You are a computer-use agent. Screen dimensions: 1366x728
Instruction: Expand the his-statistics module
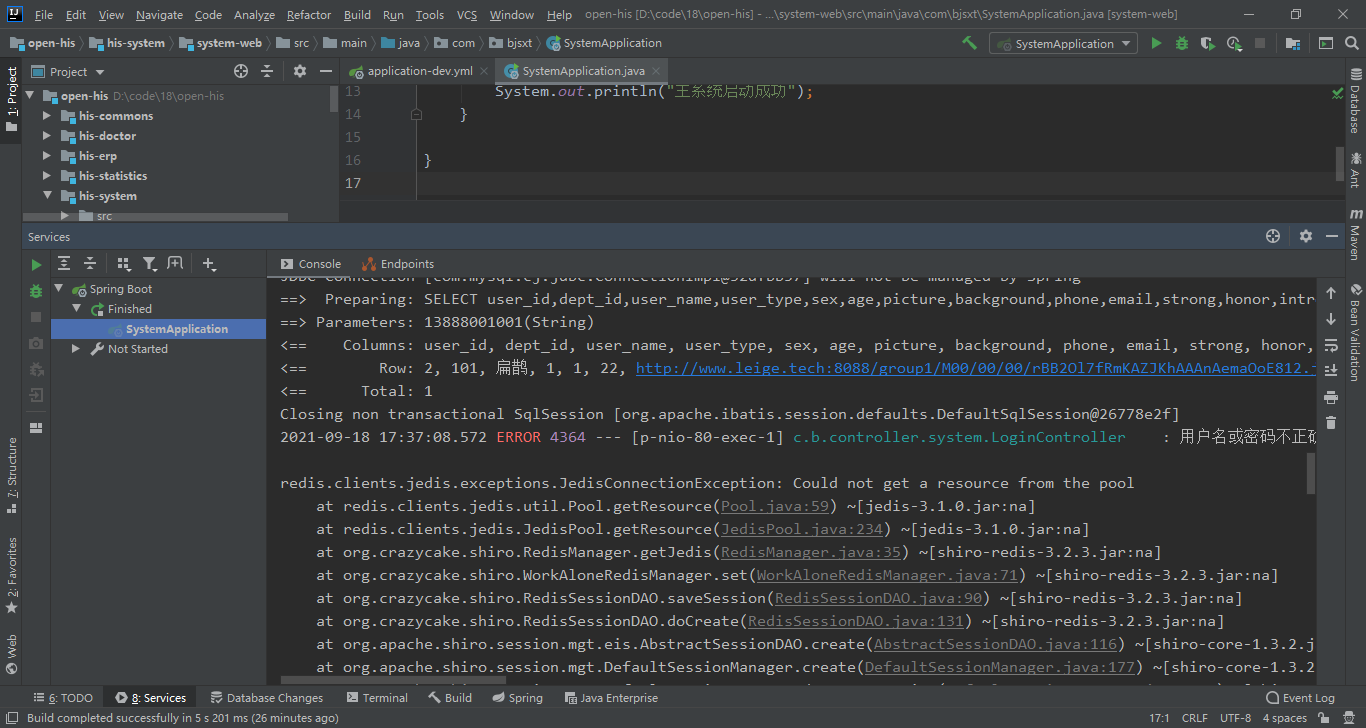pos(47,176)
